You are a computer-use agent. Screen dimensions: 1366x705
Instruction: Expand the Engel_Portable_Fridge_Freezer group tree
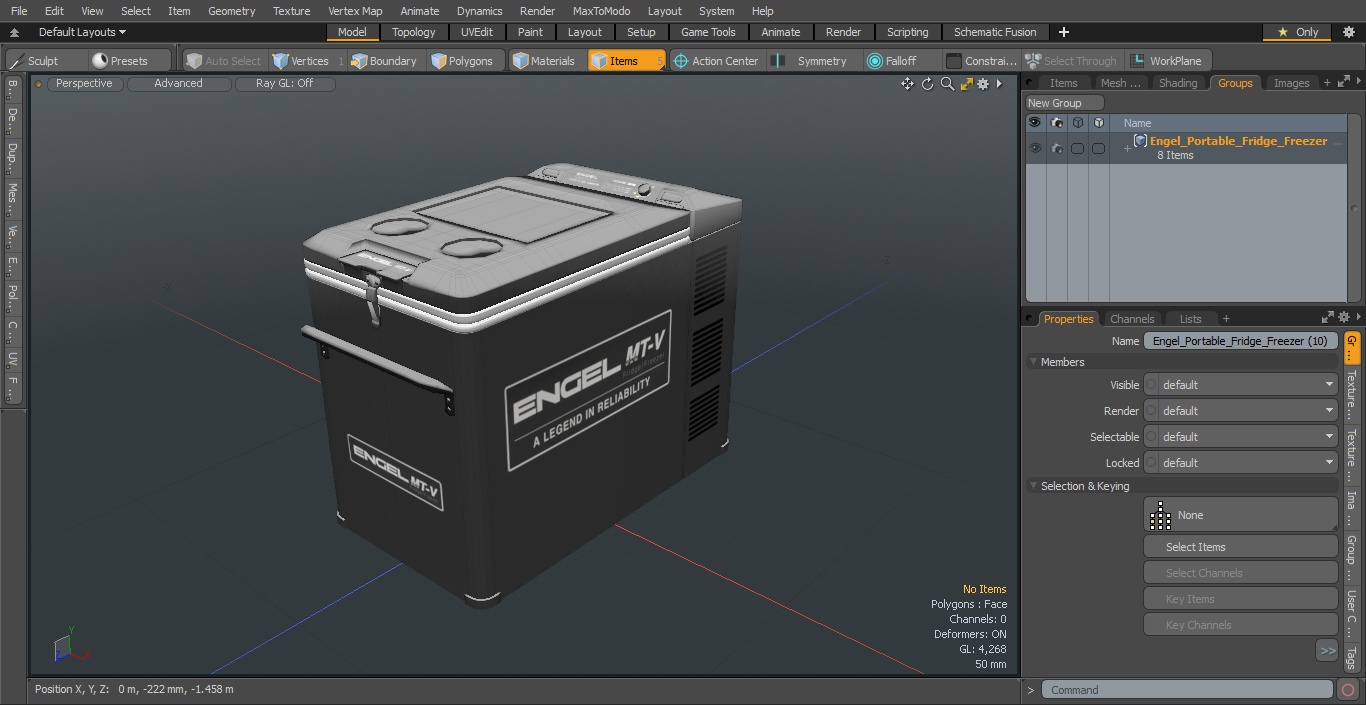pyautogui.click(x=1127, y=149)
